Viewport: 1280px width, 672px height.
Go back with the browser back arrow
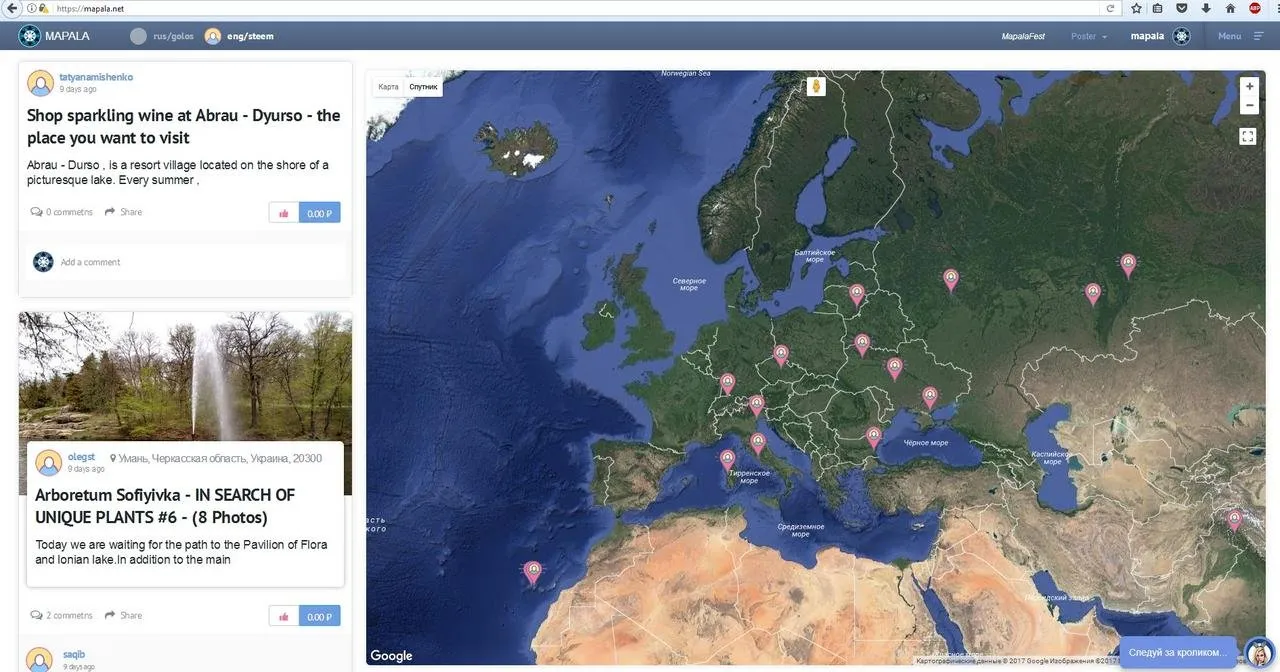(x=10, y=8)
